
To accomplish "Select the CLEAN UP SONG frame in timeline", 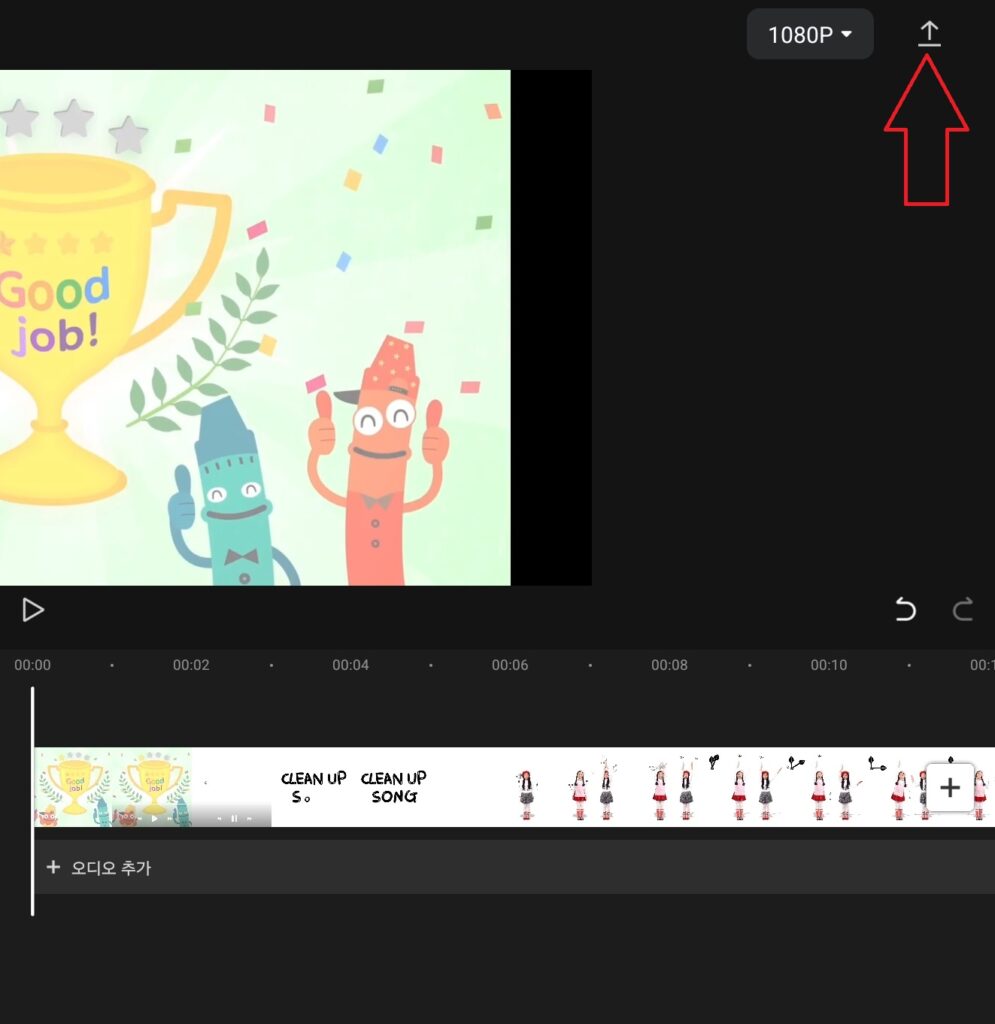I will 393,787.
